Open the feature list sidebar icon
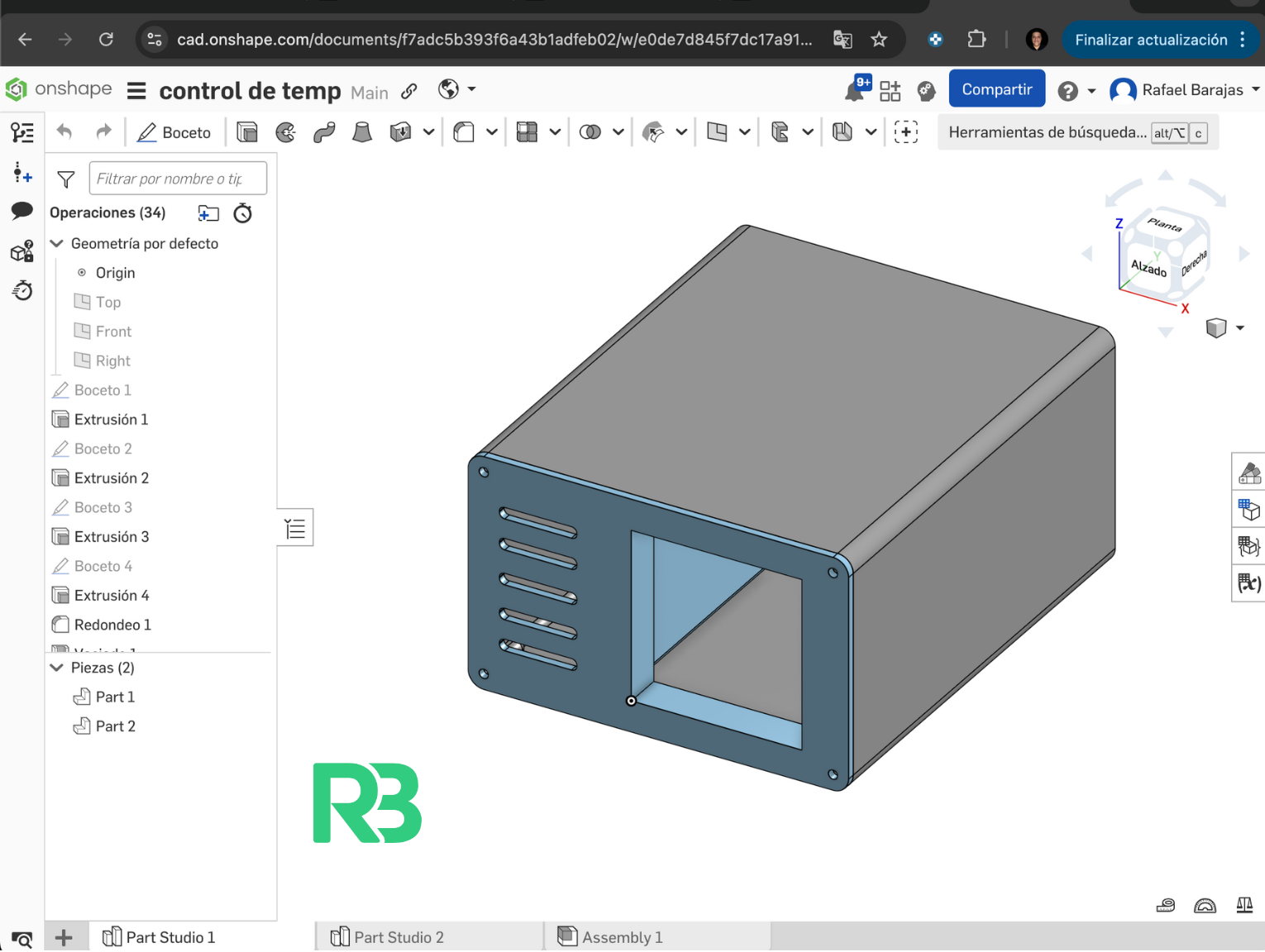Viewport: 1265px width, 952px height. pyautogui.click(x=22, y=132)
